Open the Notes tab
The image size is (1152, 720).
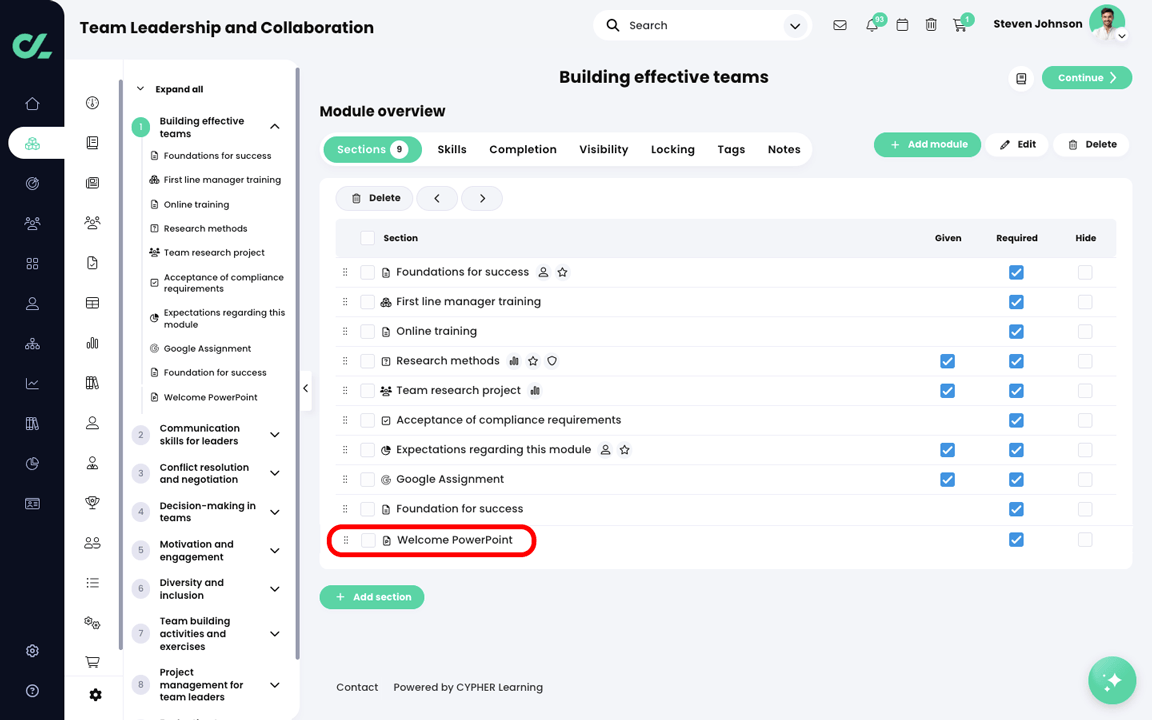pos(784,149)
